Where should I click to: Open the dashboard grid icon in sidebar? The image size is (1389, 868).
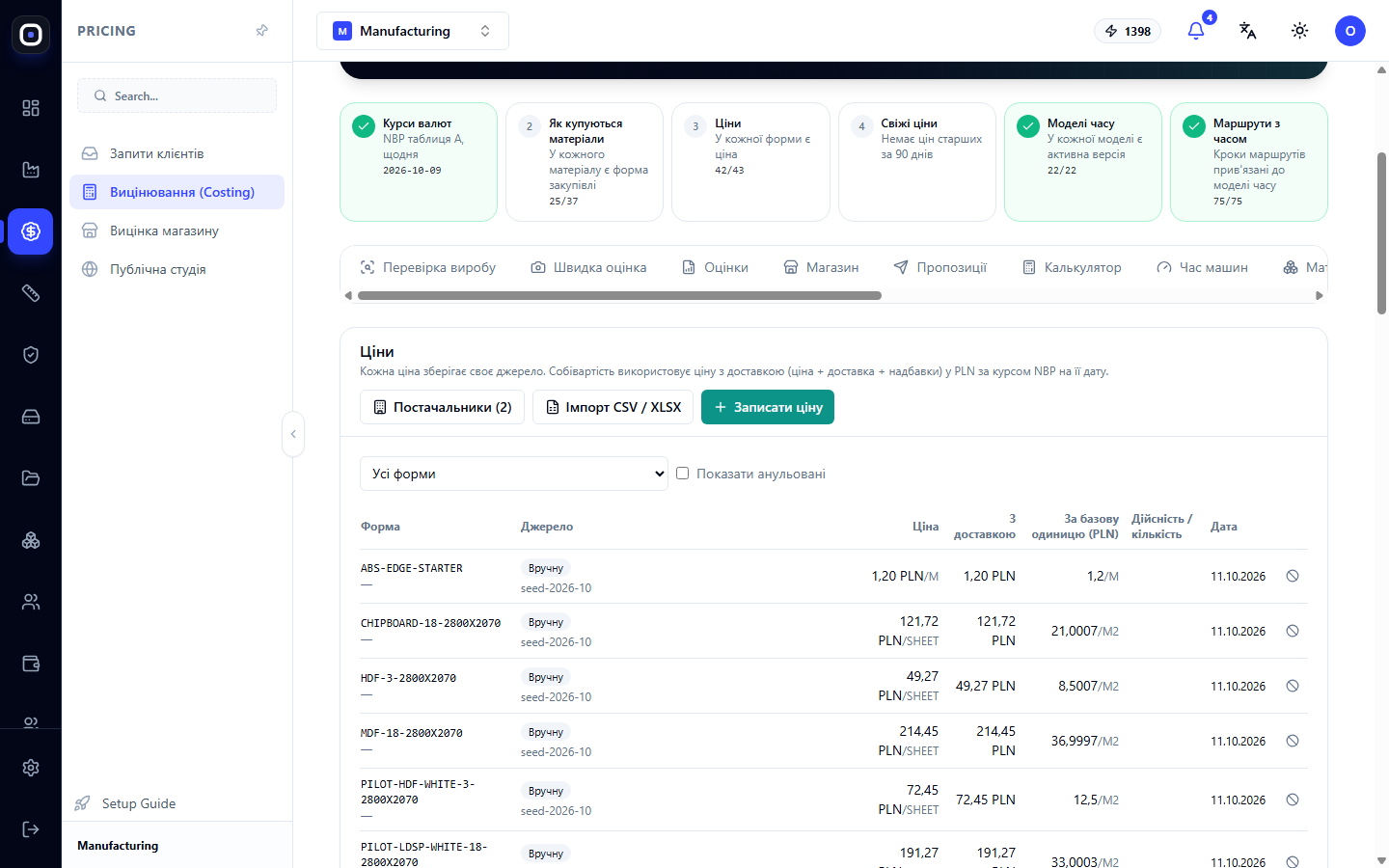click(x=31, y=108)
